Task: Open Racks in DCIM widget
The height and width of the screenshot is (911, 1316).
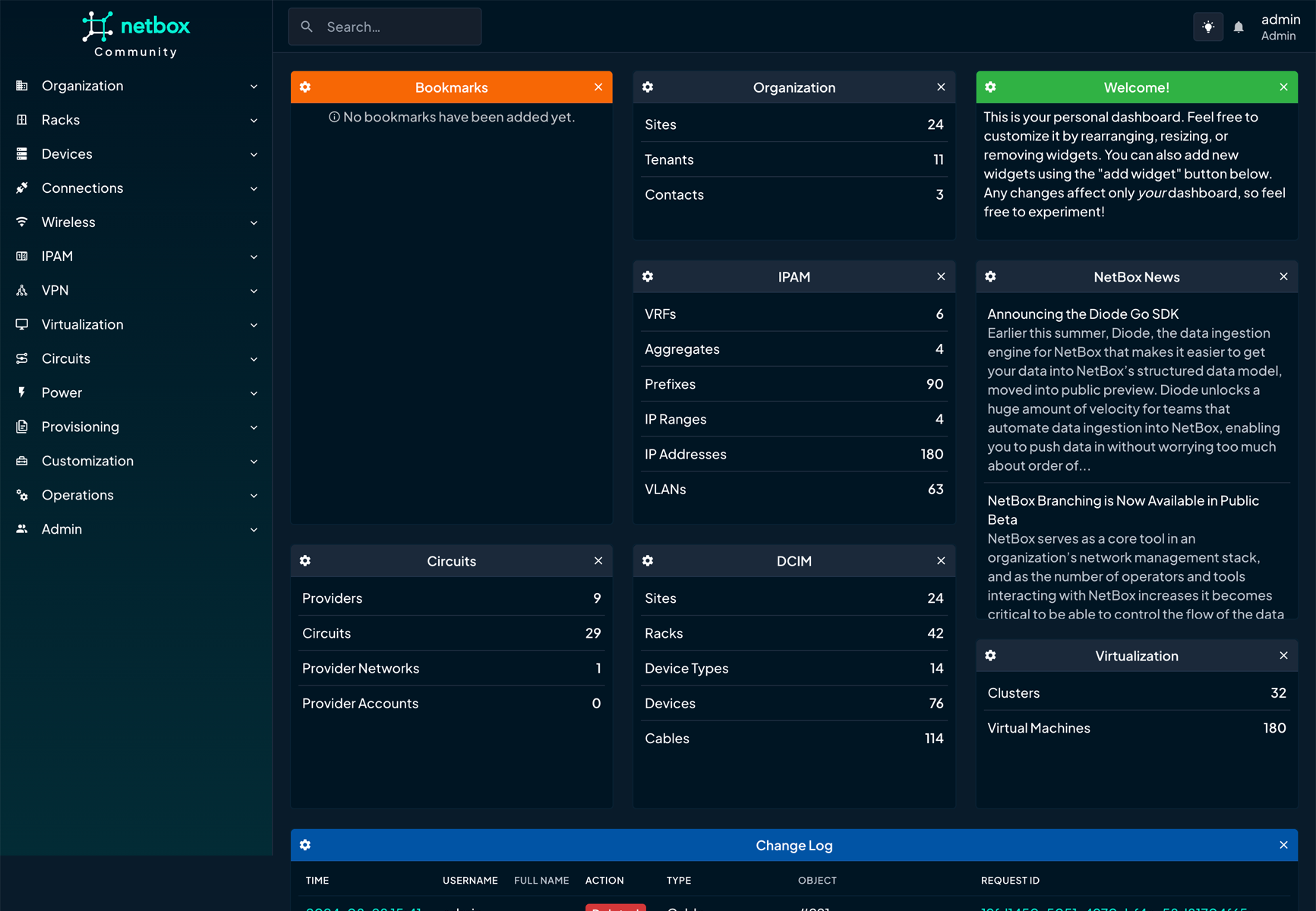Action: [794, 633]
